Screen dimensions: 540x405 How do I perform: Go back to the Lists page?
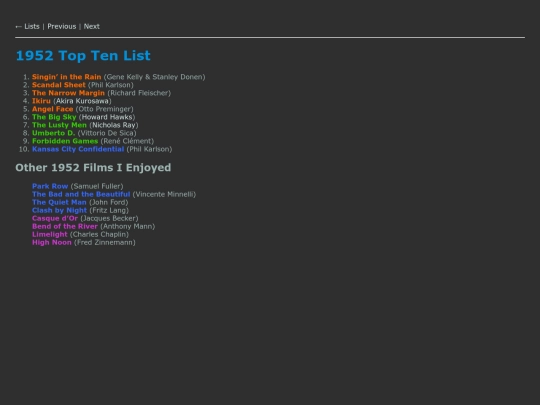click(x=32, y=27)
